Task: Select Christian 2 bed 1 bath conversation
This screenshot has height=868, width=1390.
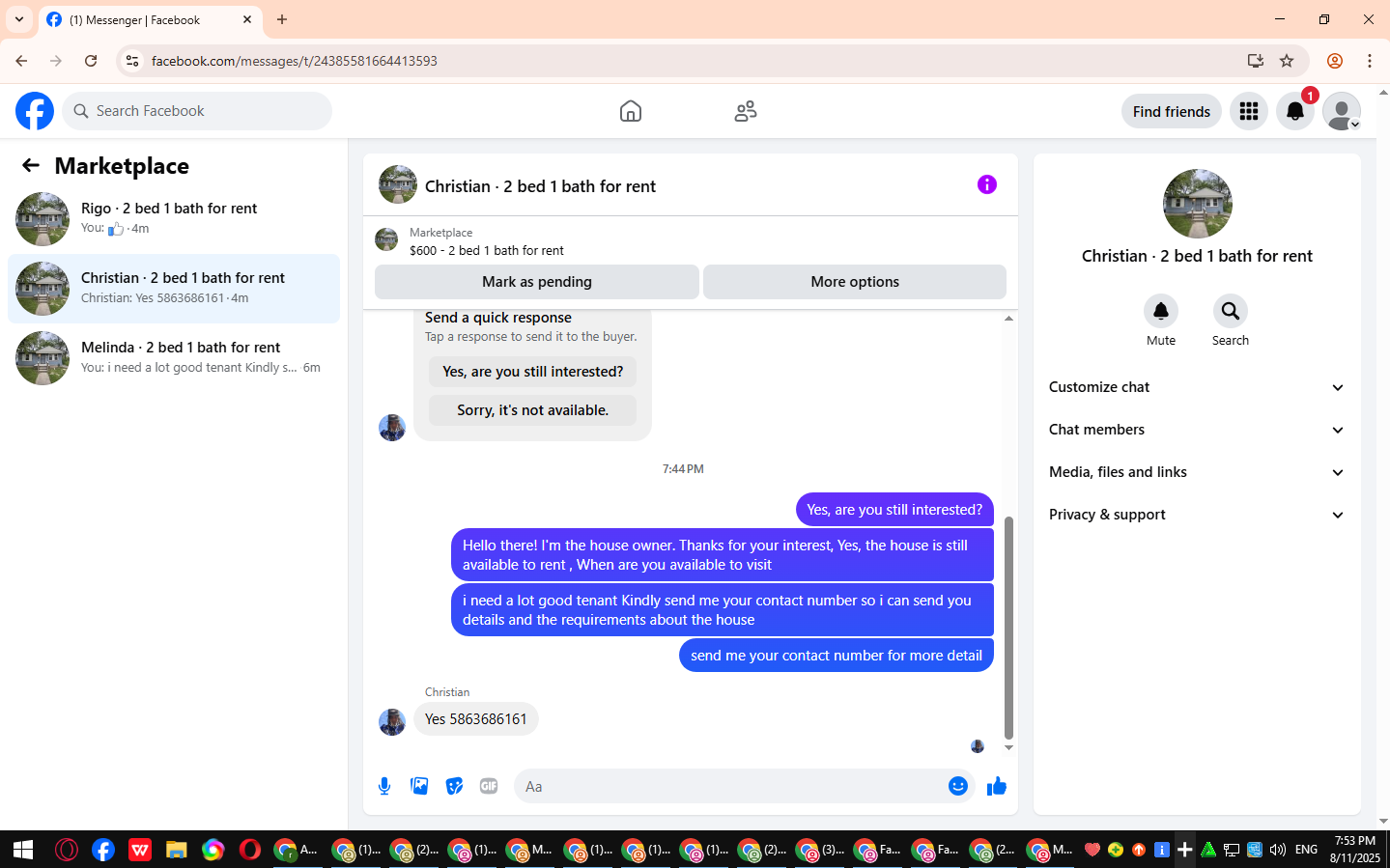Action: tap(174, 289)
